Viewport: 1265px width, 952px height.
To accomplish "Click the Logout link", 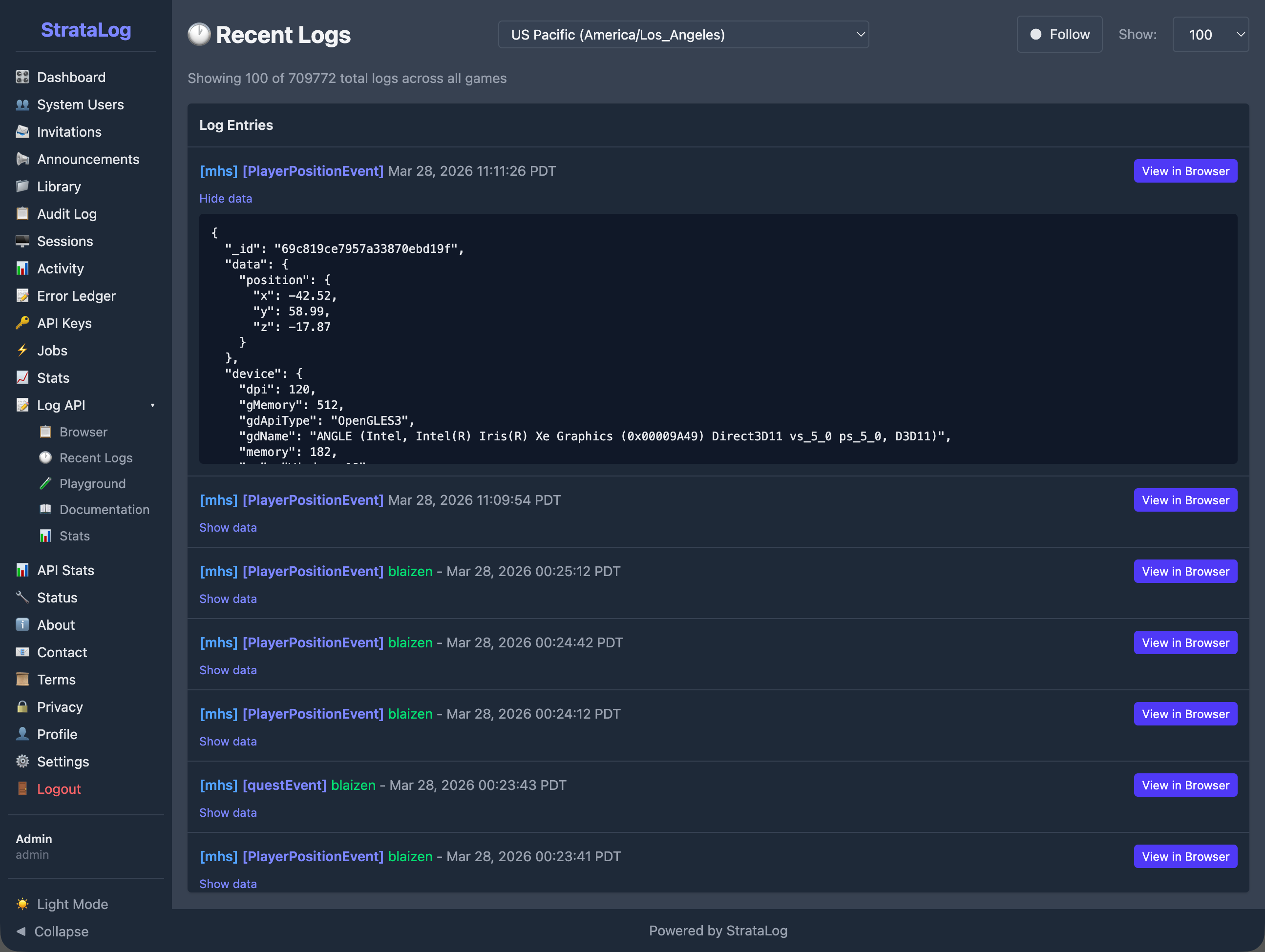I will (x=58, y=788).
